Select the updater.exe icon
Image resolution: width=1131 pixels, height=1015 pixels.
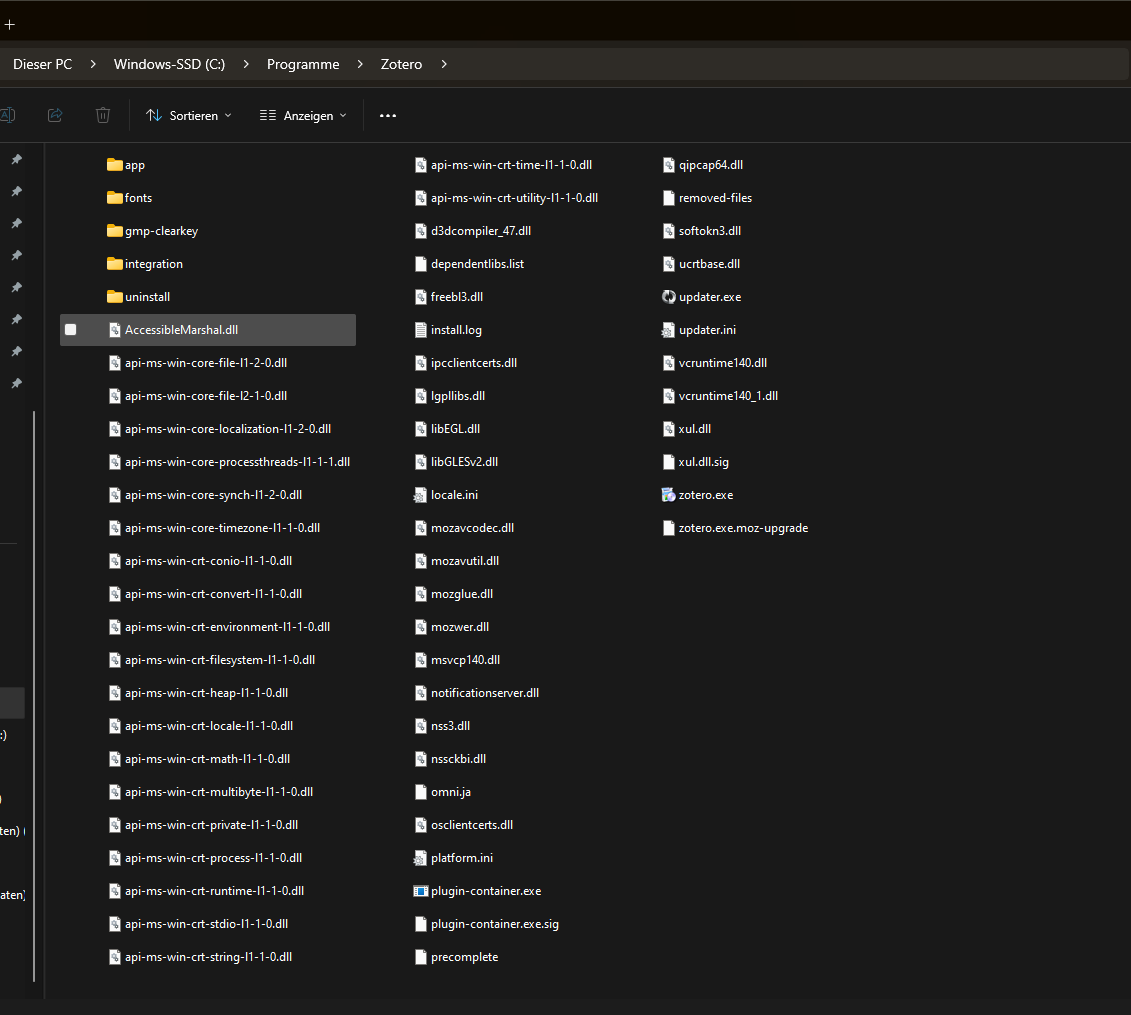[x=669, y=296]
